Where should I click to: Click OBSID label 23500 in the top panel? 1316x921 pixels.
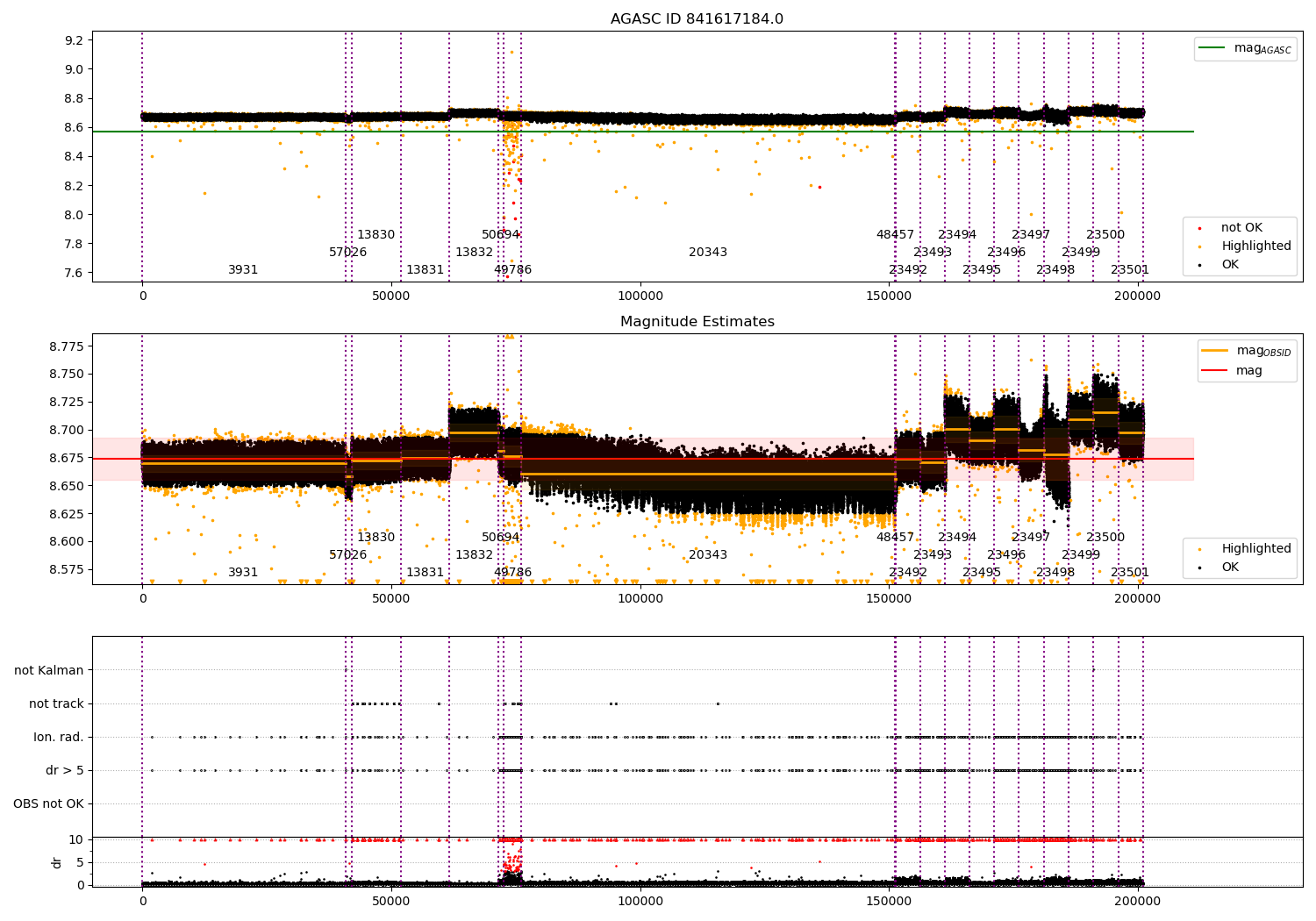(x=1105, y=235)
